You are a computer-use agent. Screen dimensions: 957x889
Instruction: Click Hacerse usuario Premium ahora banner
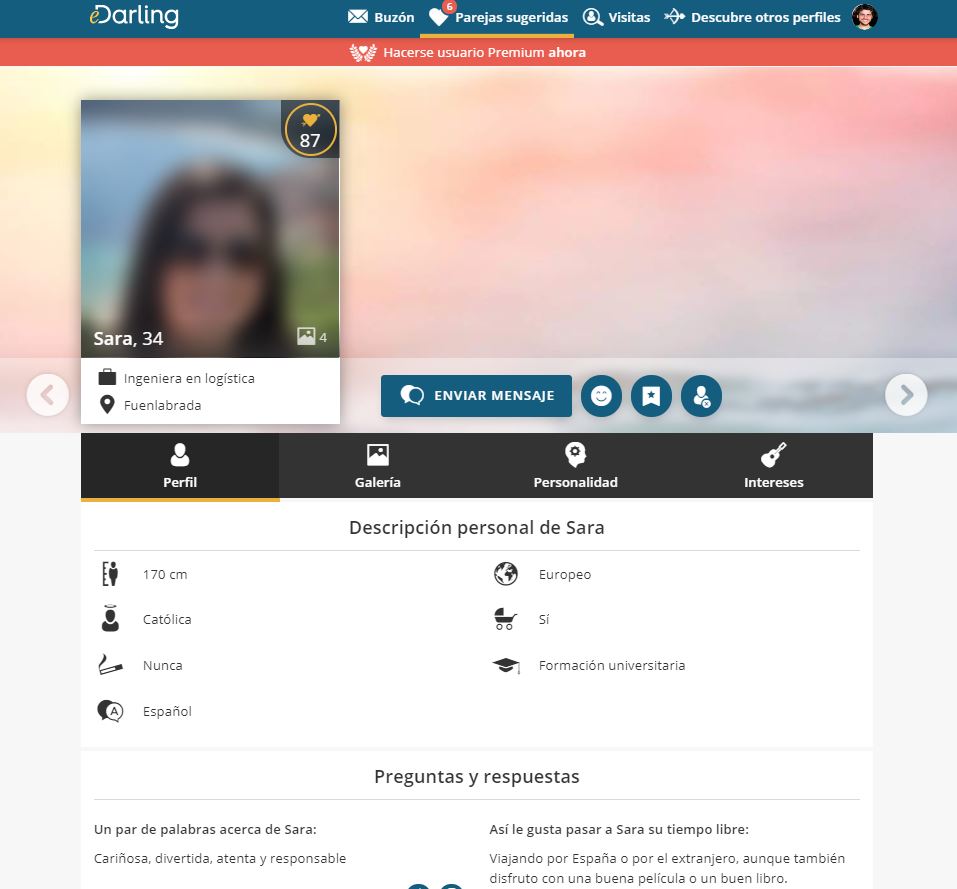pyautogui.click(x=478, y=52)
